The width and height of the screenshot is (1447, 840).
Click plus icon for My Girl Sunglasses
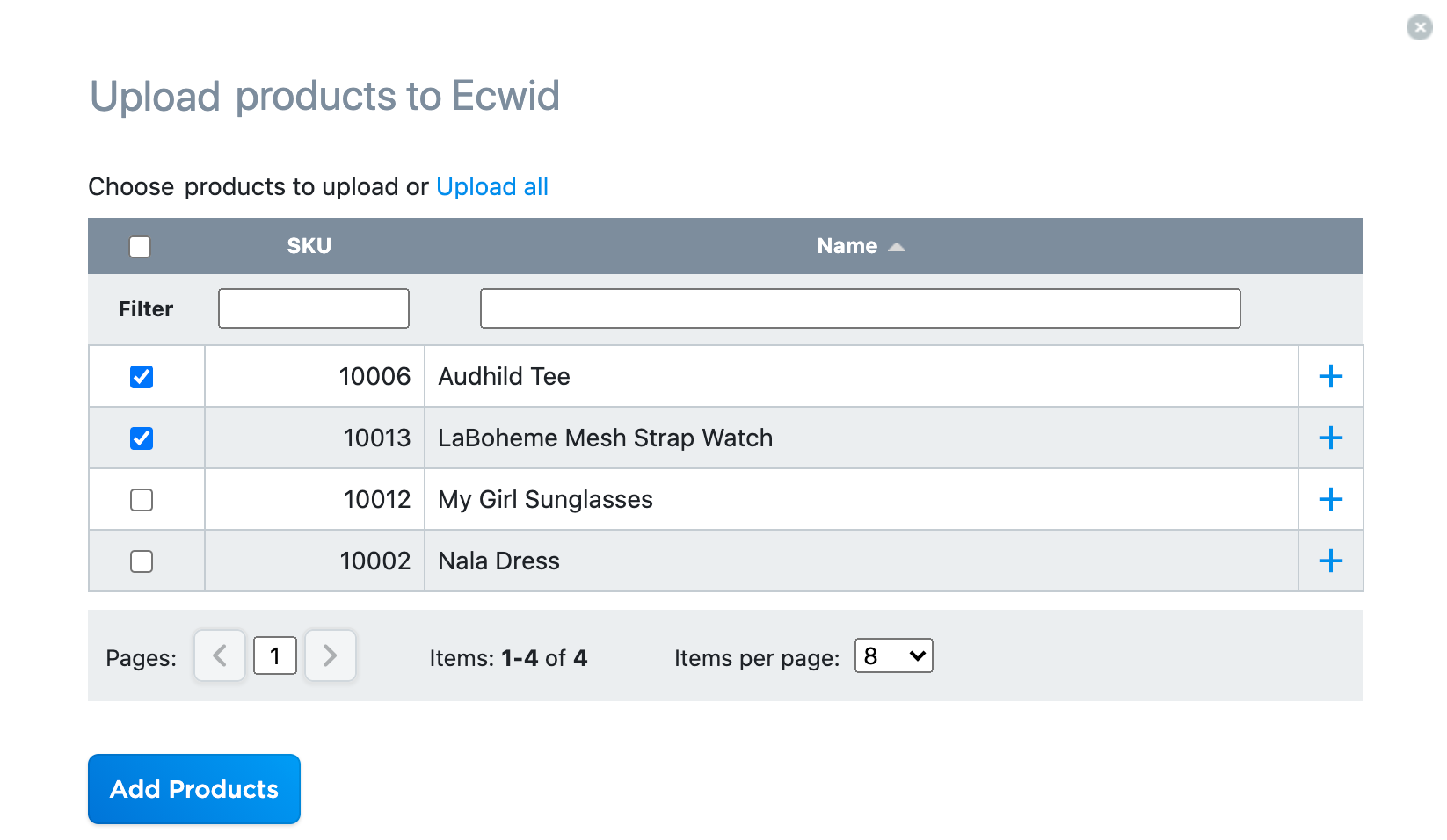[x=1330, y=500]
